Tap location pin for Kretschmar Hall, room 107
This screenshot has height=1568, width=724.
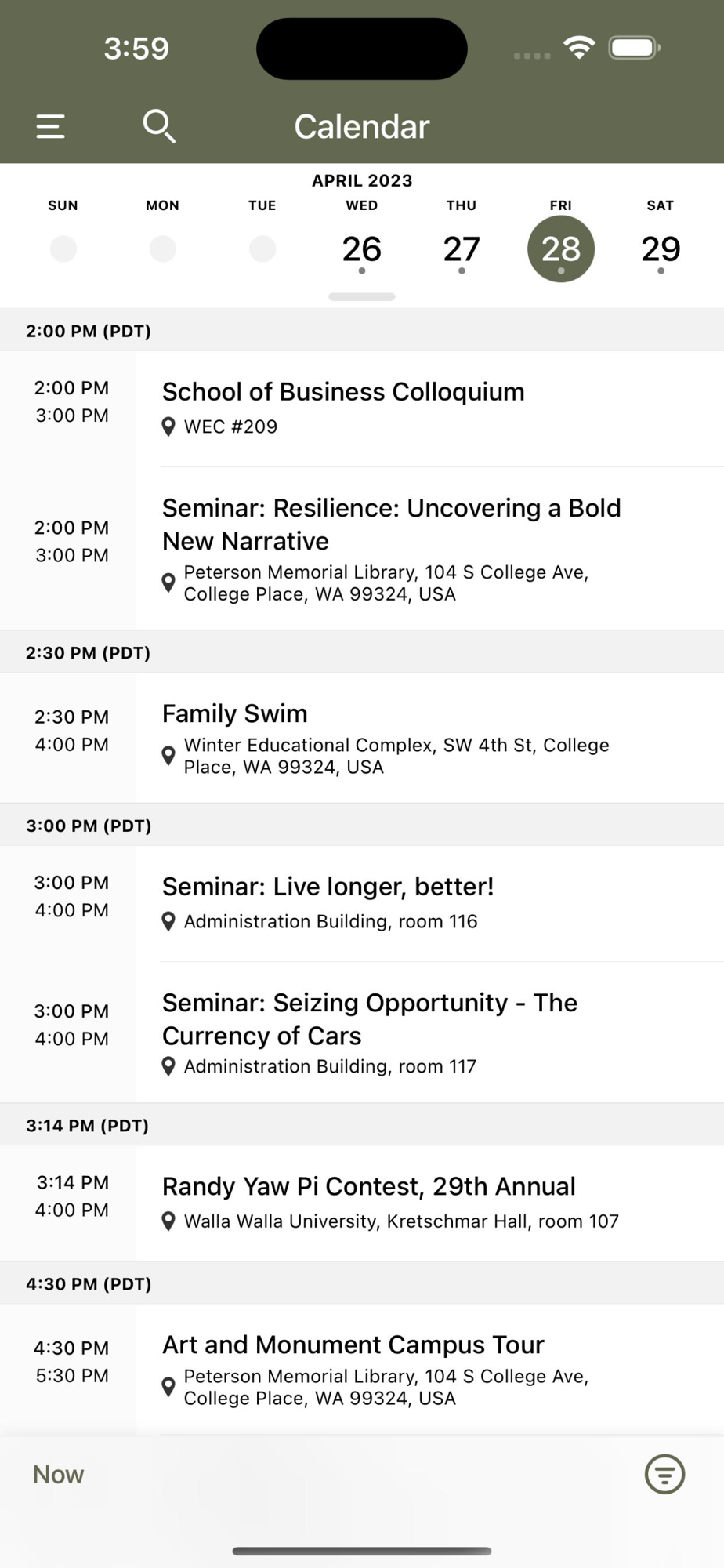(x=168, y=1221)
